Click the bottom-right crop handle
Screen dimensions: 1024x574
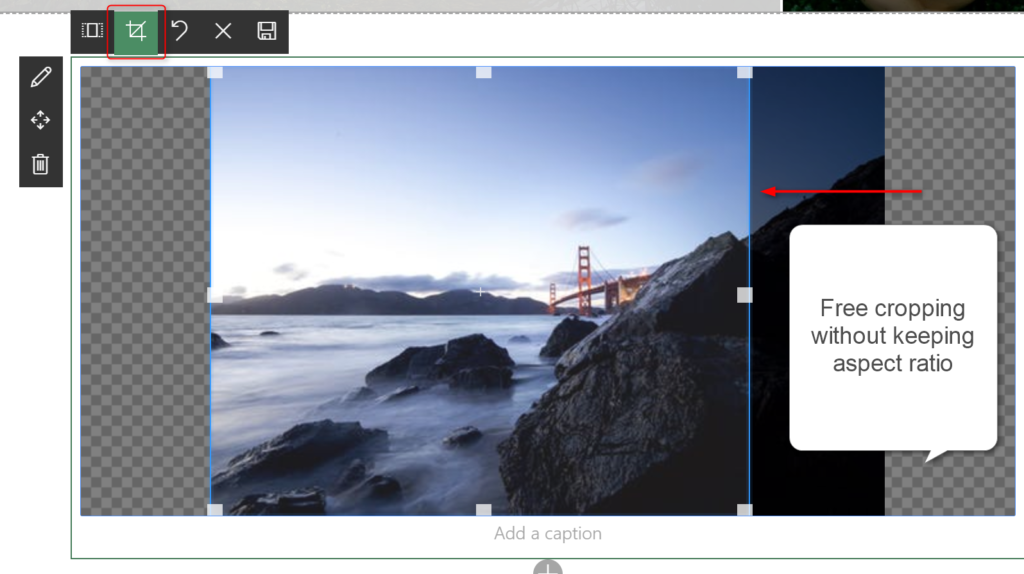tap(744, 510)
